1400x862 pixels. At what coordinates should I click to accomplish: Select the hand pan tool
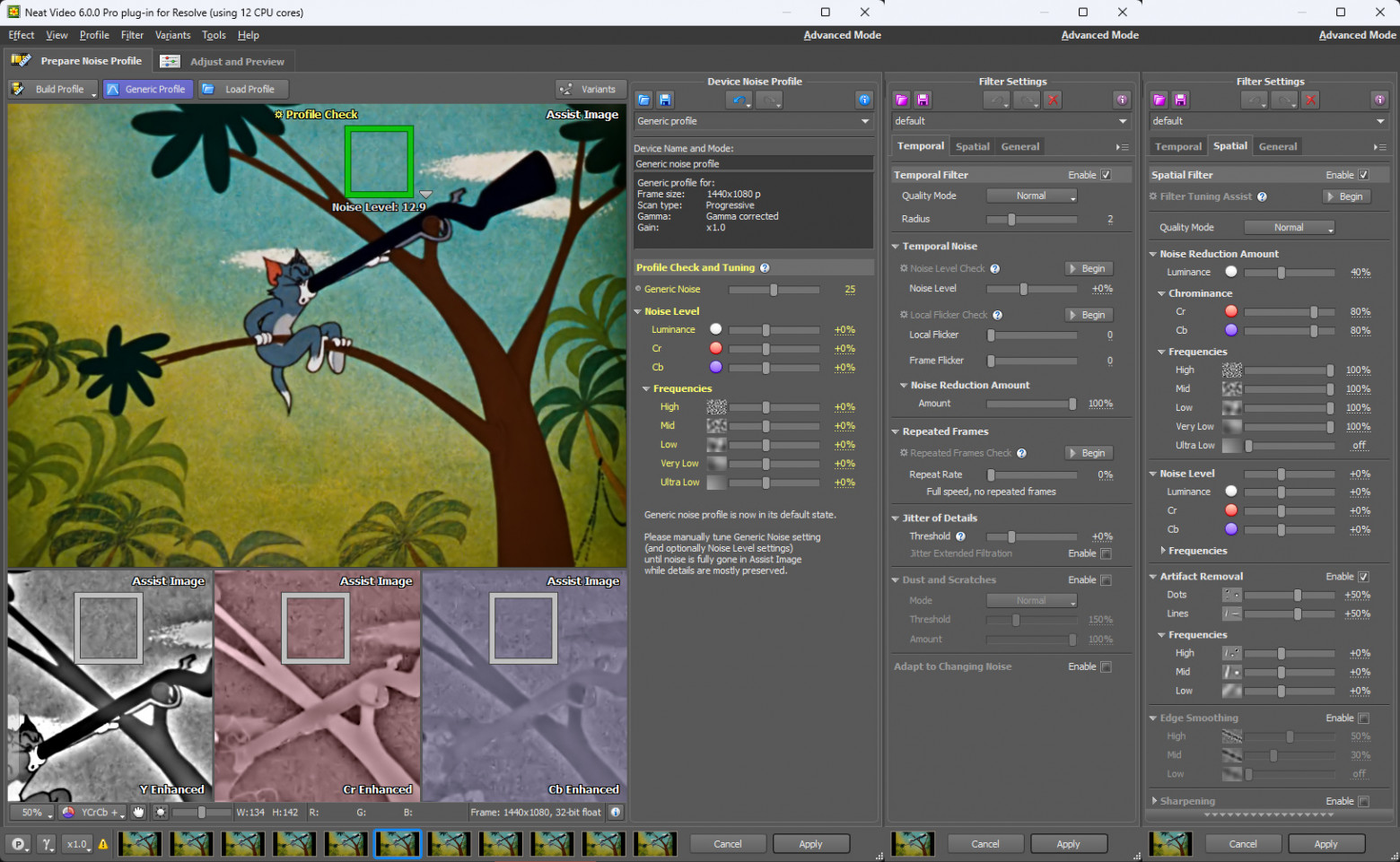138,813
